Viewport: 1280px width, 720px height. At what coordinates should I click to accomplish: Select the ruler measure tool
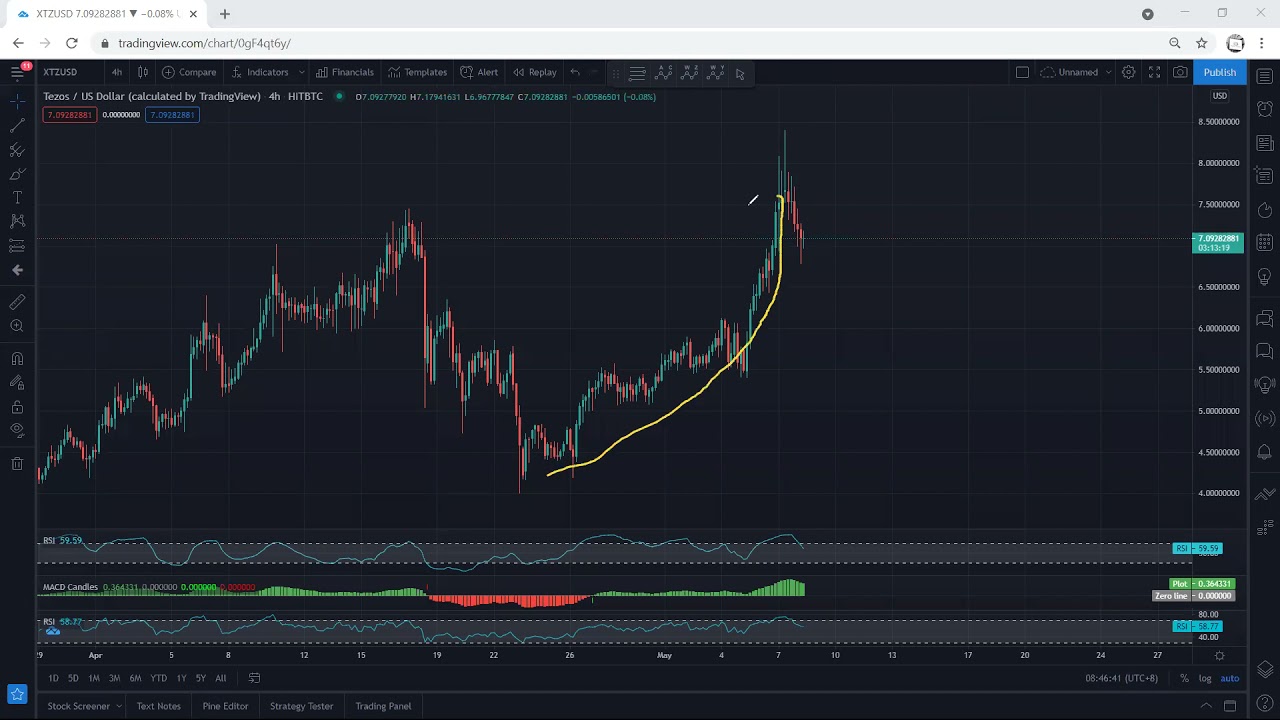(17, 302)
